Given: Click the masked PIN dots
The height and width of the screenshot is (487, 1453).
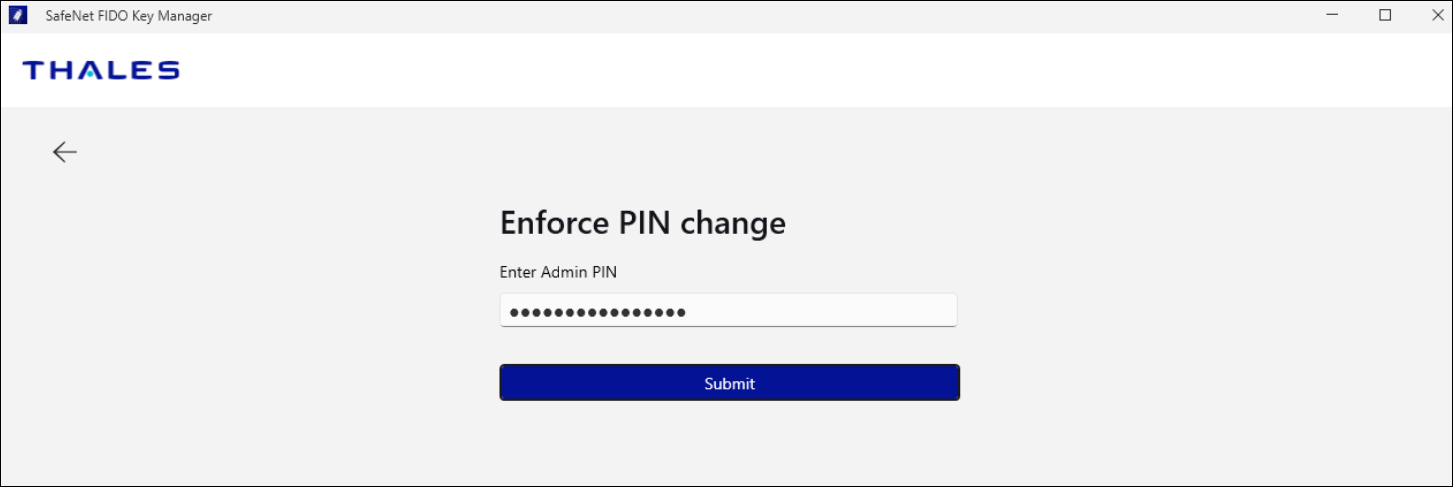Looking at the screenshot, I should [597, 313].
